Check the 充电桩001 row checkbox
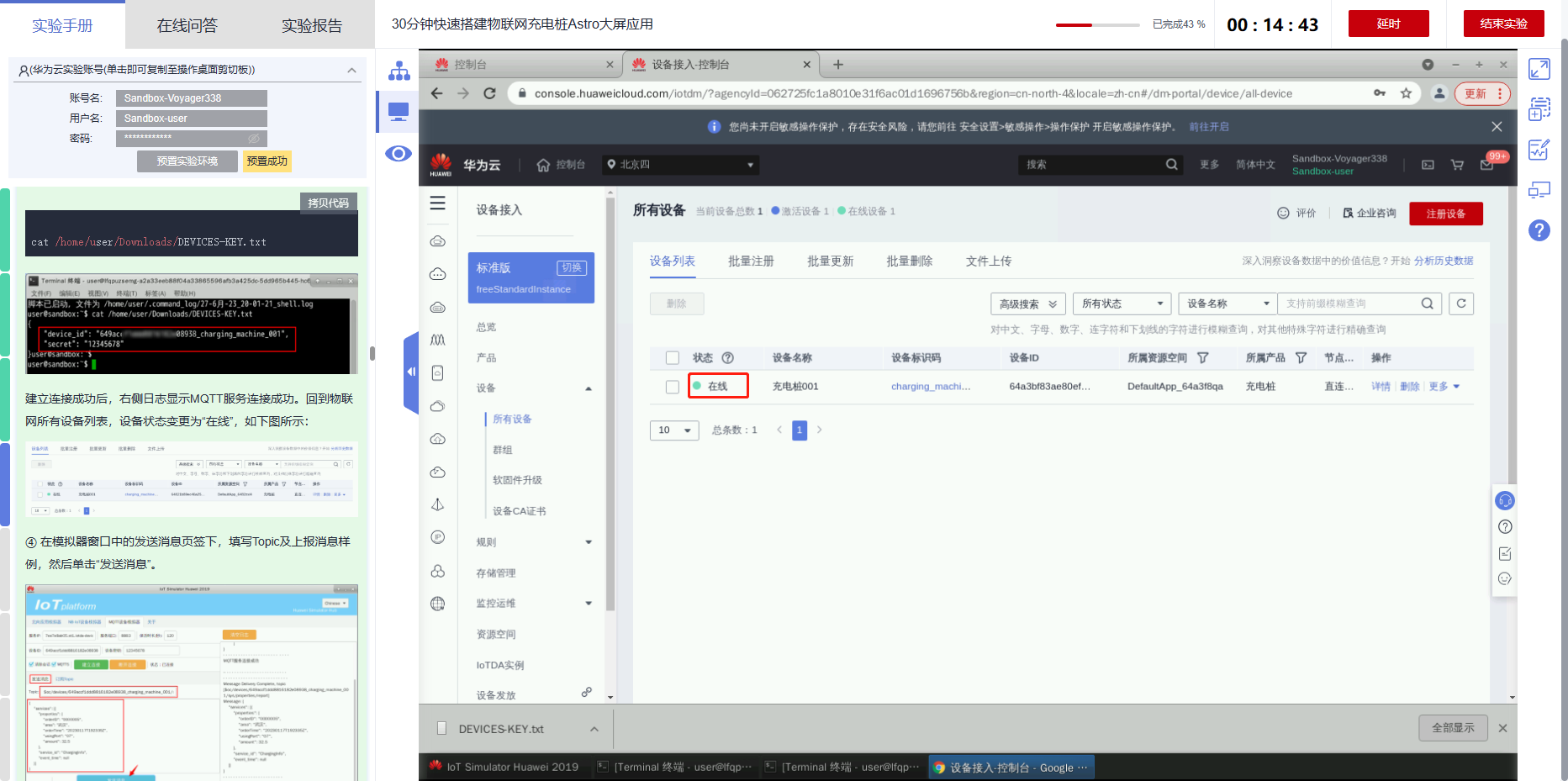The image size is (1568, 781). 673,387
